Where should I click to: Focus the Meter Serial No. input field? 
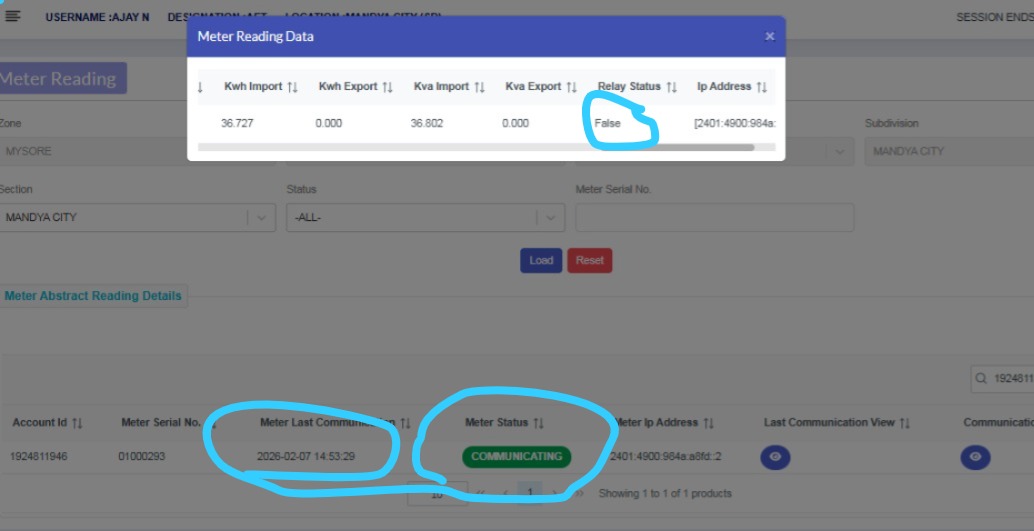pyautogui.click(x=715, y=217)
